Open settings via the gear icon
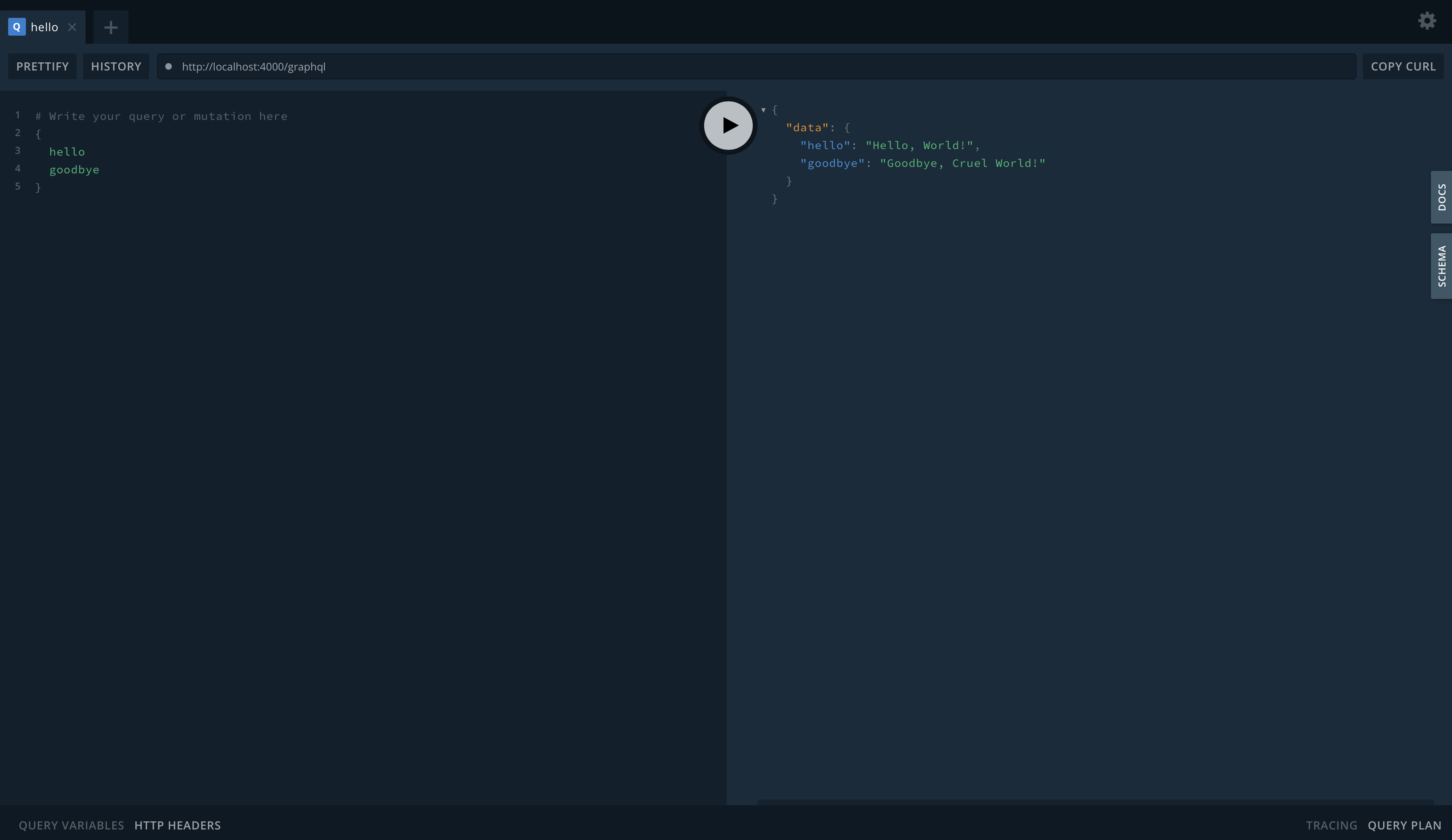This screenshot has height=840, width=1452. pyautogui.click(x=1426, y=21)
